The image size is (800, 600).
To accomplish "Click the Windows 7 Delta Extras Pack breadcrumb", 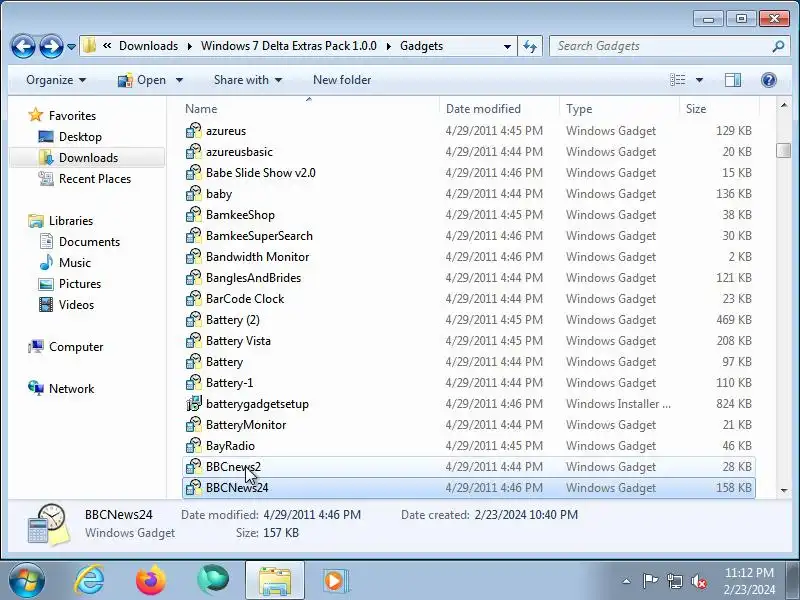I will 288,46.
